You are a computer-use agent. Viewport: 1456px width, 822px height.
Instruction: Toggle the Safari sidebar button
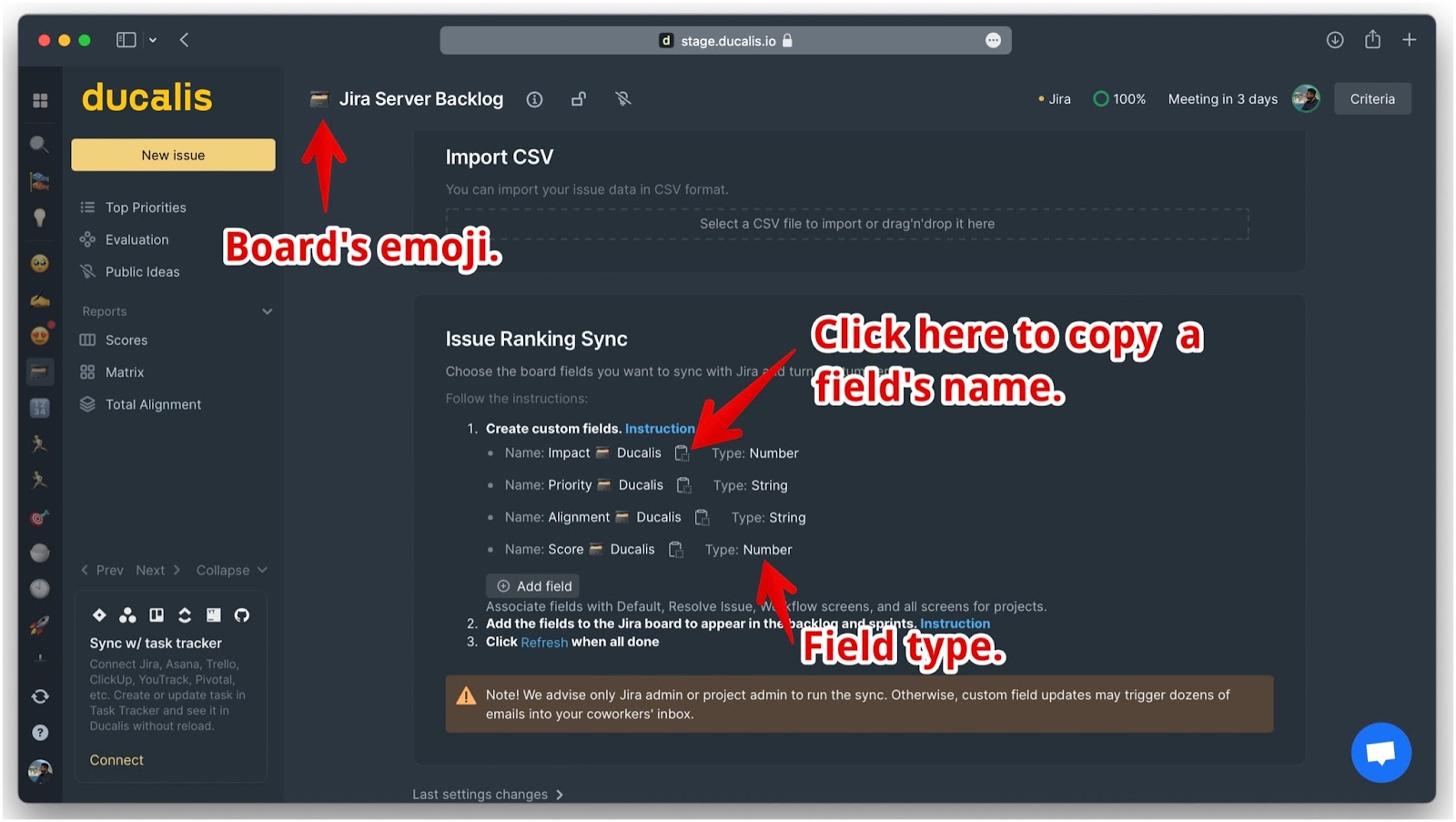(126, 40)
